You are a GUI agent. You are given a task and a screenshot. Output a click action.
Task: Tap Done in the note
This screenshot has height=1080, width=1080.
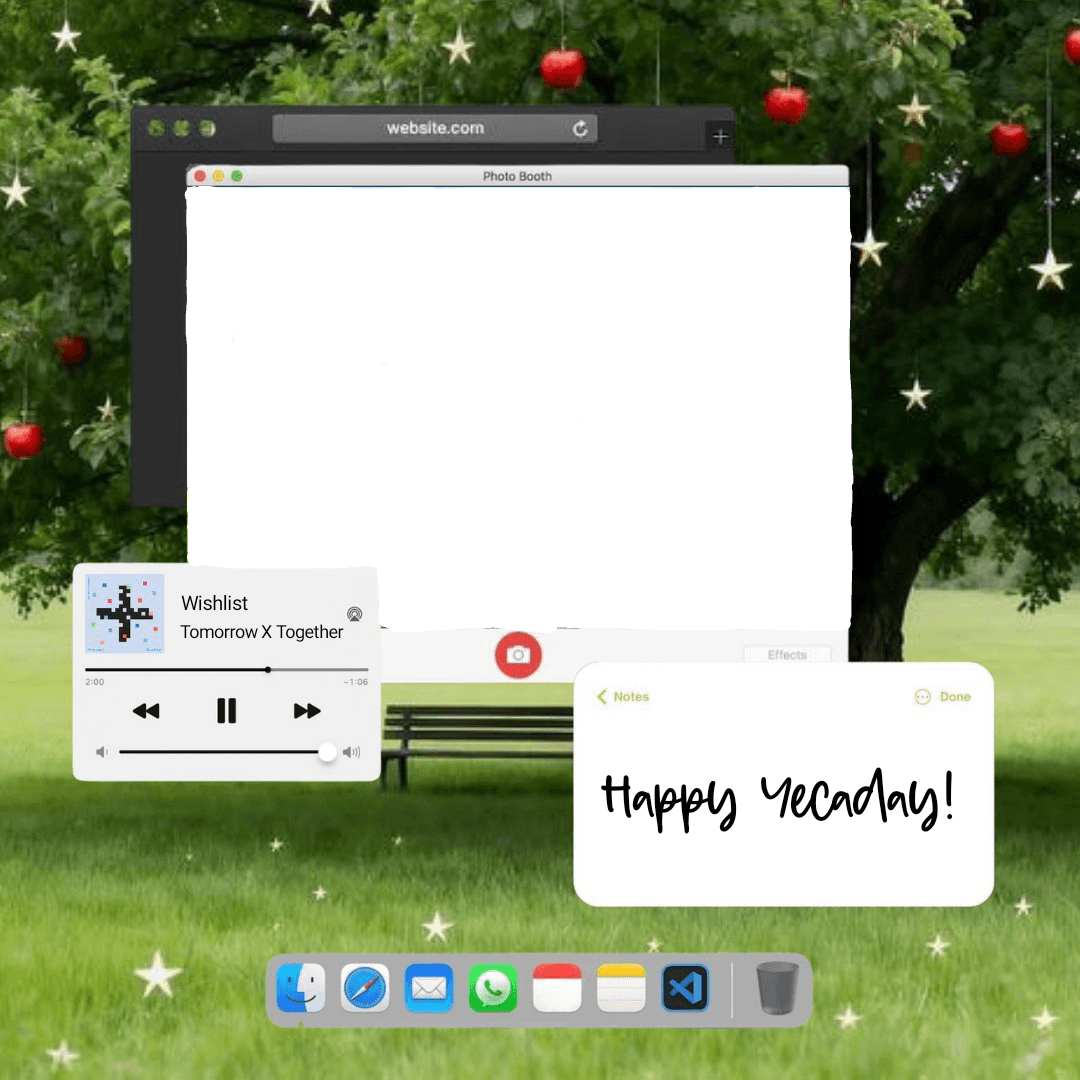955,696
